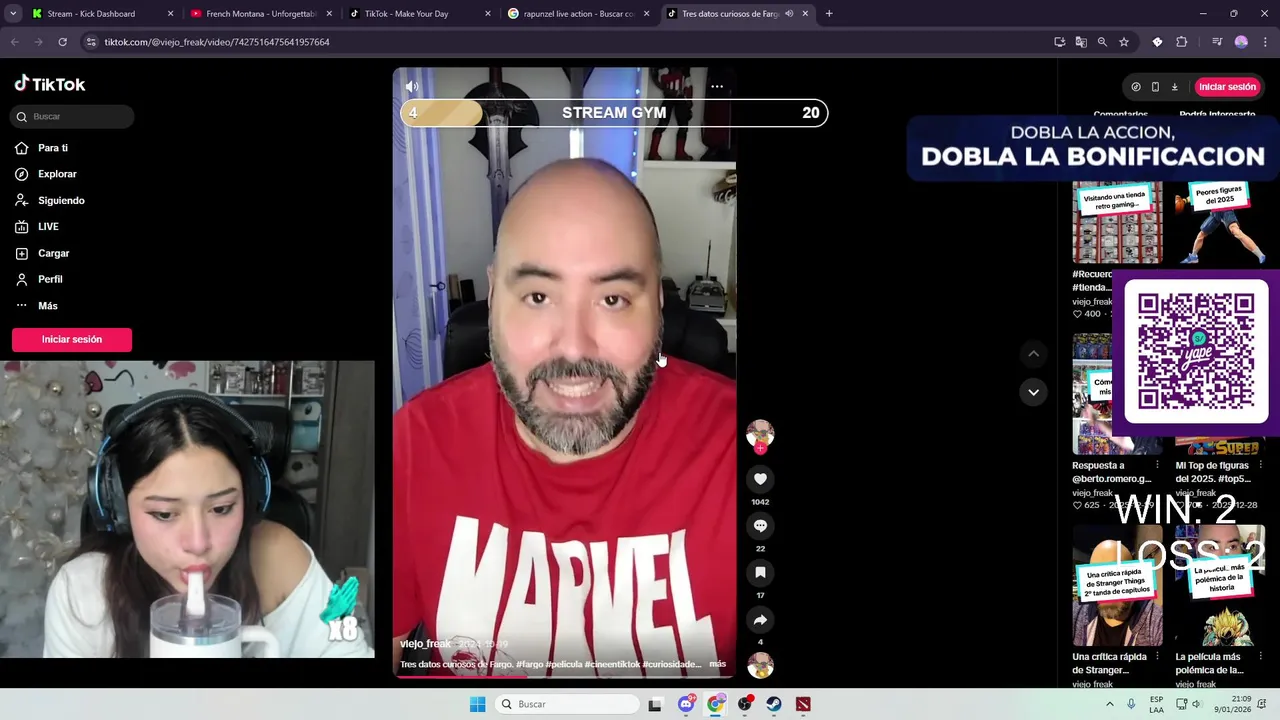The image size is (1280, 720).
Task: Open Task View in taskbar
Action: pyautogui.click(x=655, y=704)
